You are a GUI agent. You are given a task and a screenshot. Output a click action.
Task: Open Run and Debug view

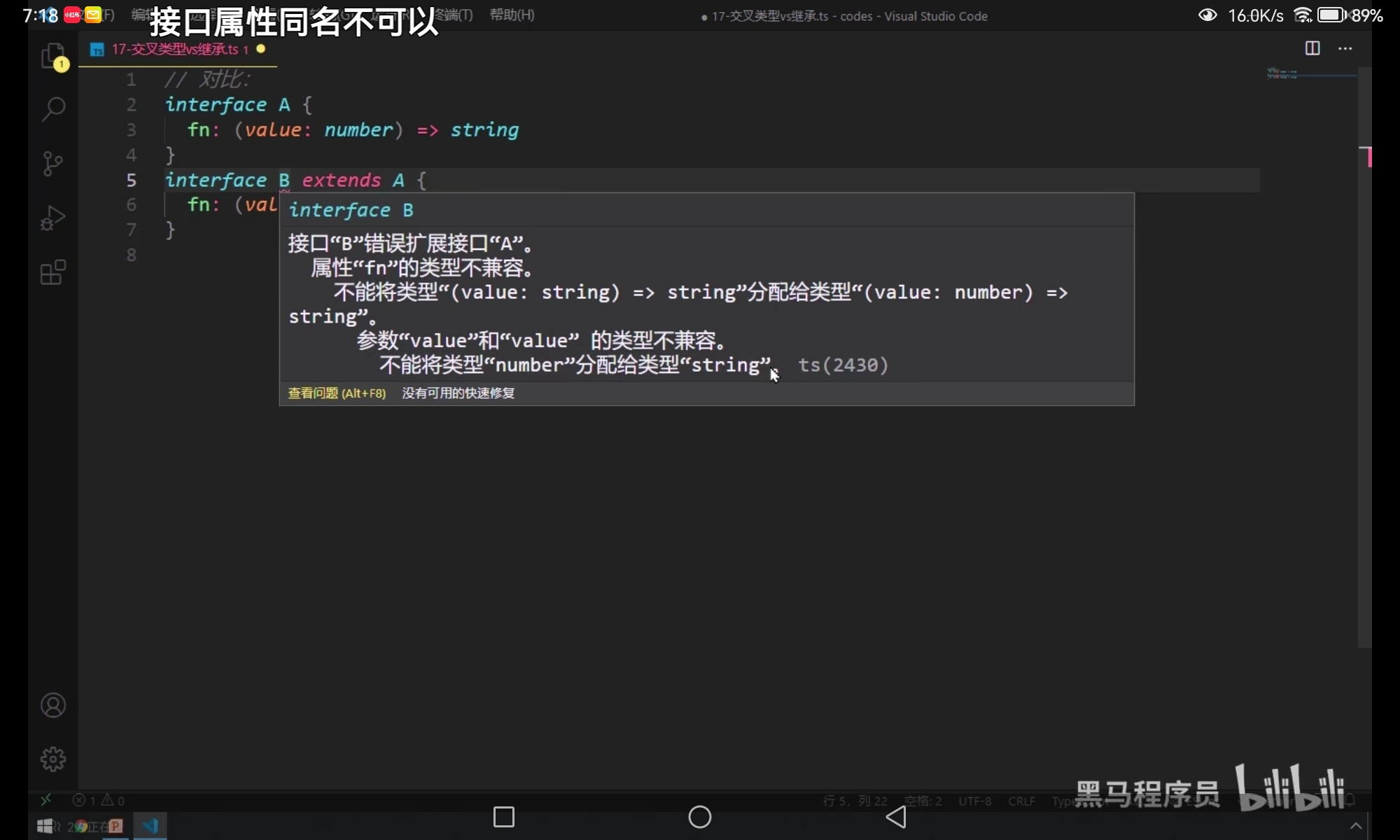[53, 218]
